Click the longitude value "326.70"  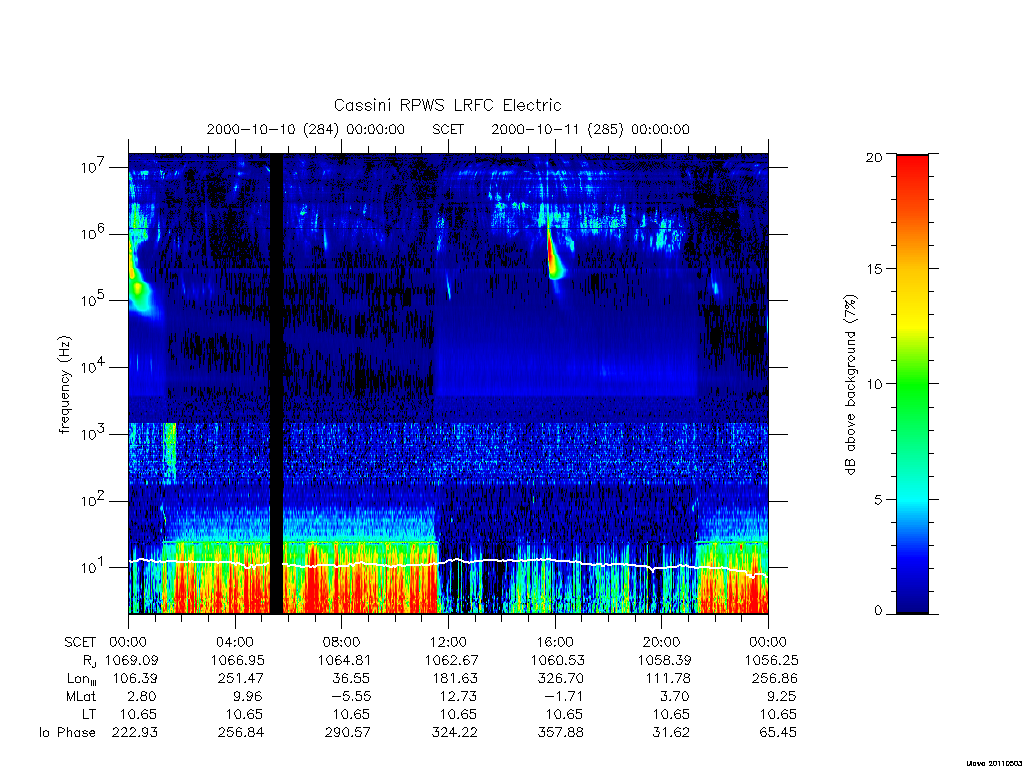click(x=560, y=678)
